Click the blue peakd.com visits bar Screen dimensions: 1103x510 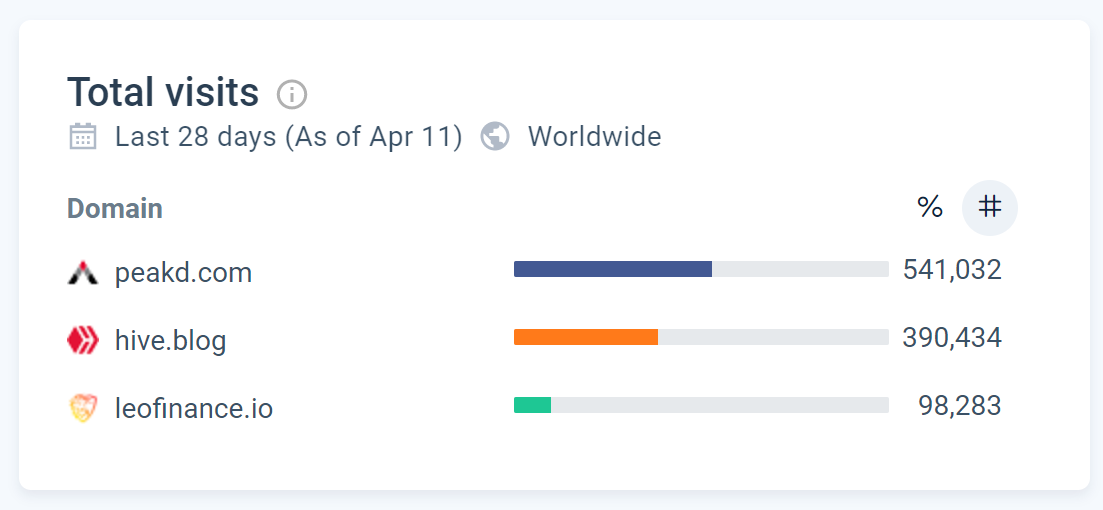coord(613,269)
